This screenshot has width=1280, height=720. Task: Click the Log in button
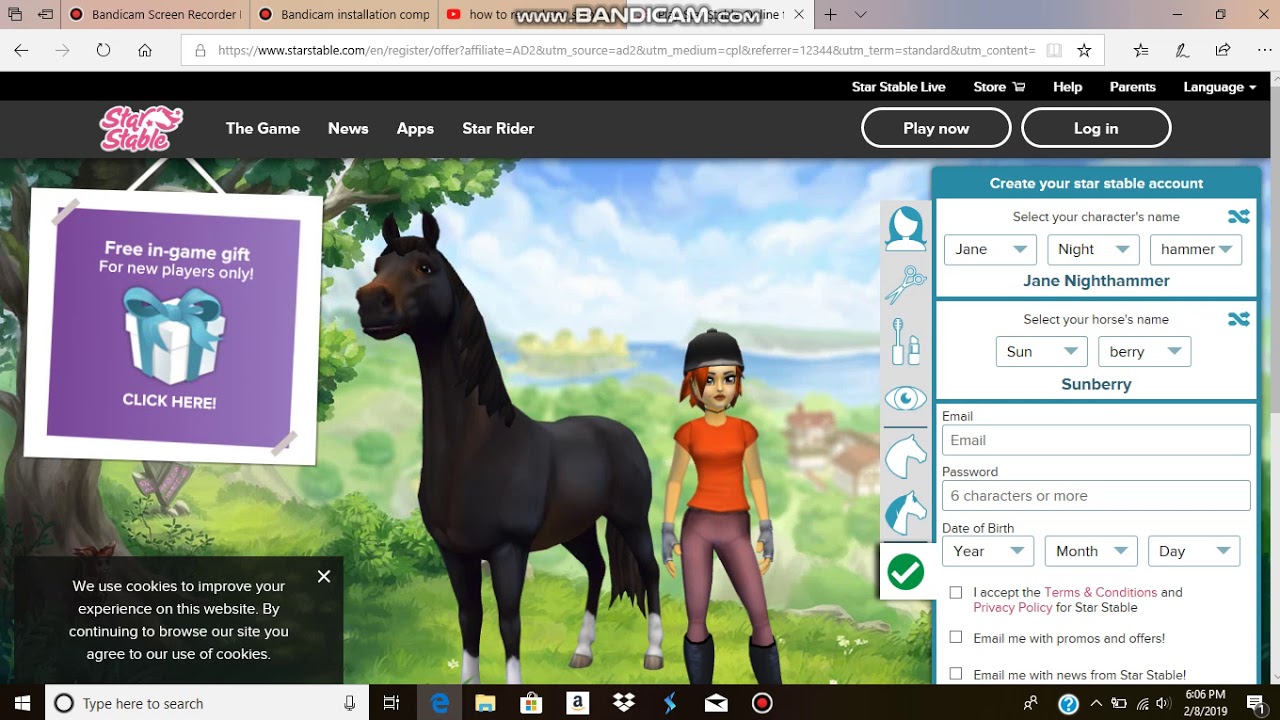click(x=1096, y=128)
